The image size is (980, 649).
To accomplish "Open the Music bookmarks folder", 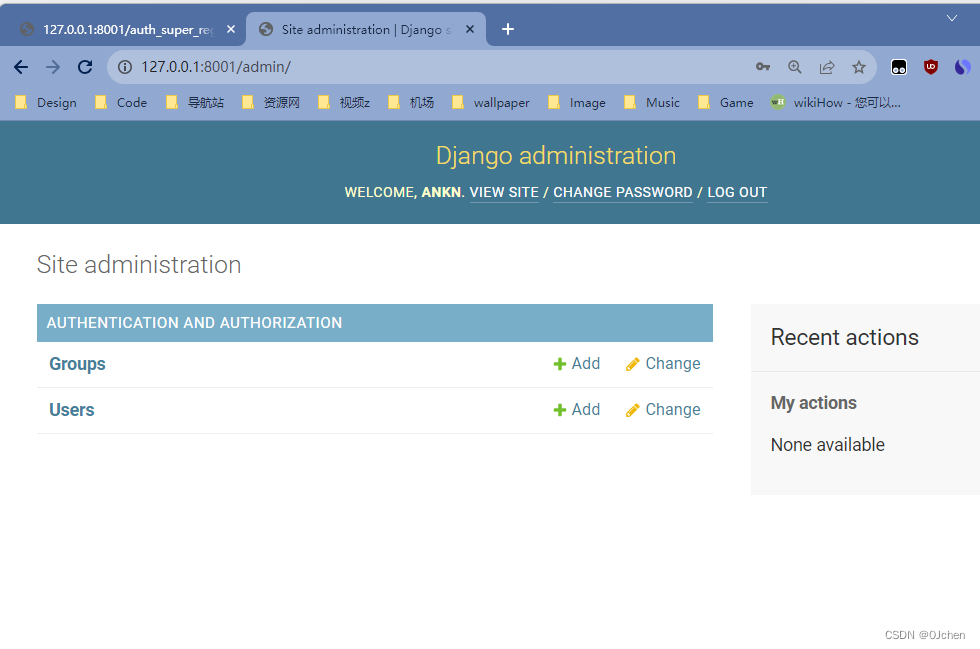I will click(652, 103).
